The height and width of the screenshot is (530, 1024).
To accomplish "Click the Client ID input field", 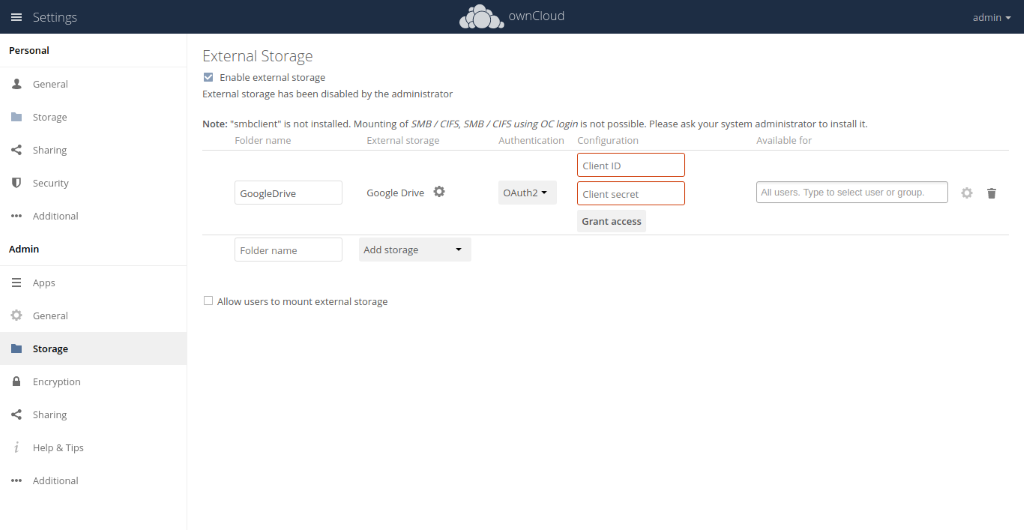I will [x=630, y=165].
